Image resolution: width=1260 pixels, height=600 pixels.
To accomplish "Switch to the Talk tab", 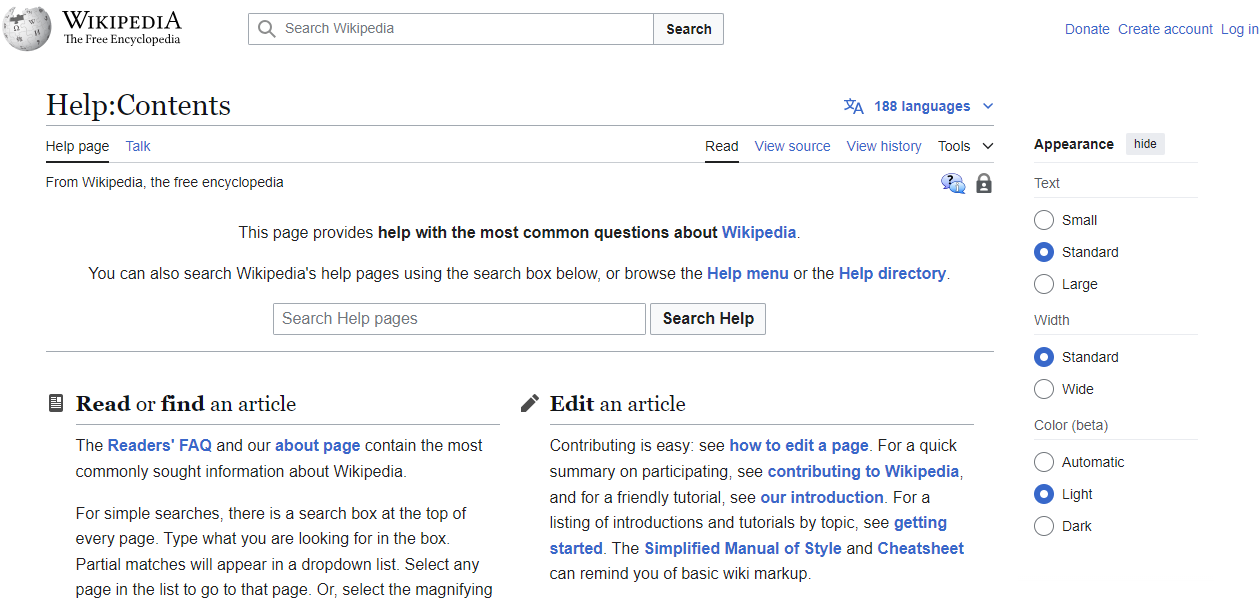I will [137, 146].
